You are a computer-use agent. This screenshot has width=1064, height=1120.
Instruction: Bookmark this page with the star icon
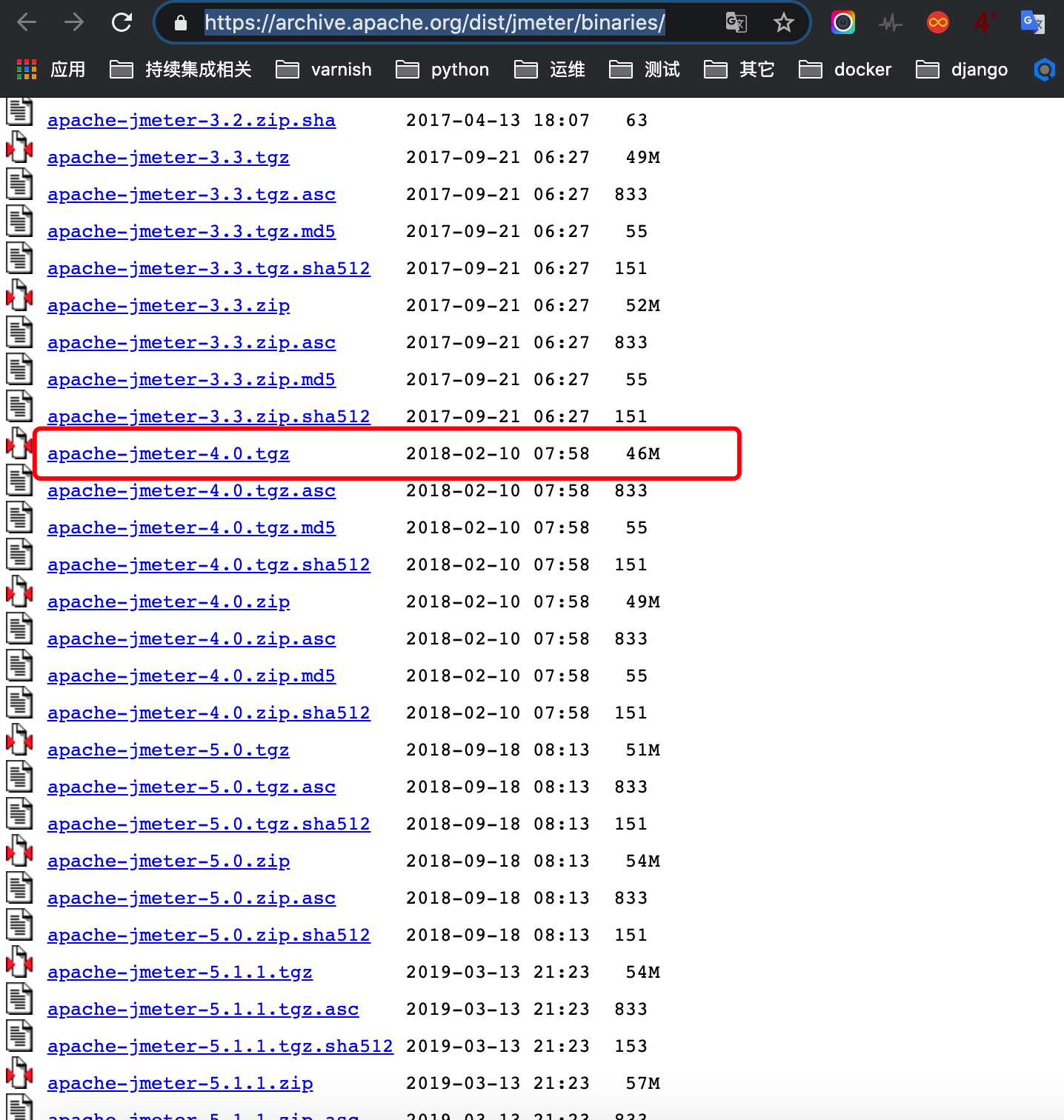pyautogui.click(x=783, y=23)
